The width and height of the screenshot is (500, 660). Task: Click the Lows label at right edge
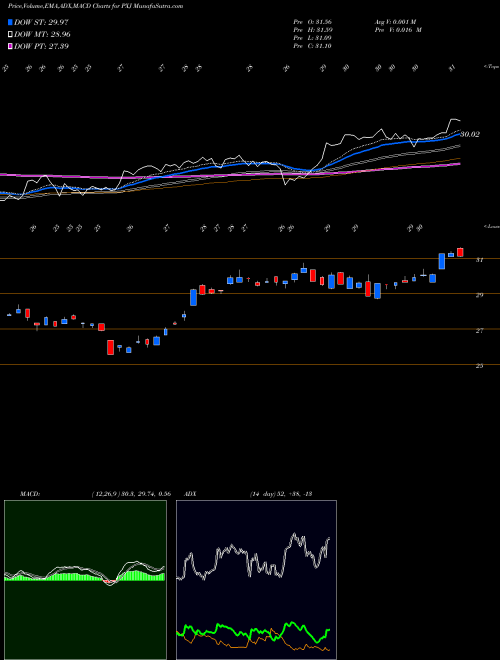pyautogui.click(x=492, y=226)
